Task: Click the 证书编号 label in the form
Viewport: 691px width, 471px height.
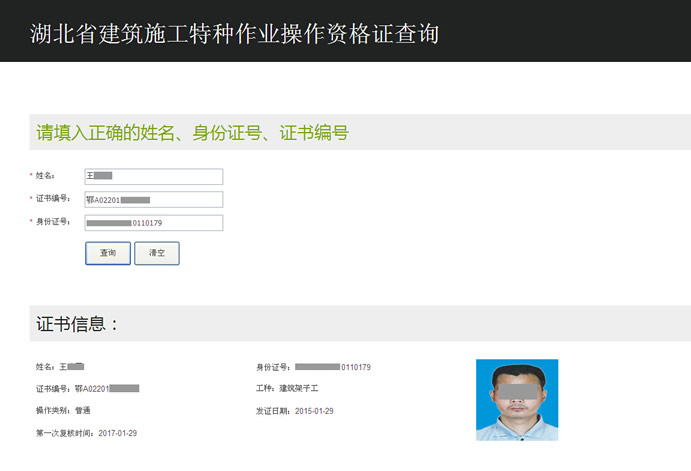Action: 52,199
